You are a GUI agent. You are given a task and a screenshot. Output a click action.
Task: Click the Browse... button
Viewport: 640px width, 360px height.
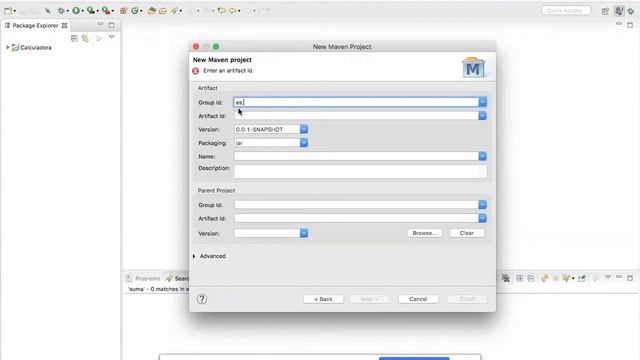pos(425,233)
